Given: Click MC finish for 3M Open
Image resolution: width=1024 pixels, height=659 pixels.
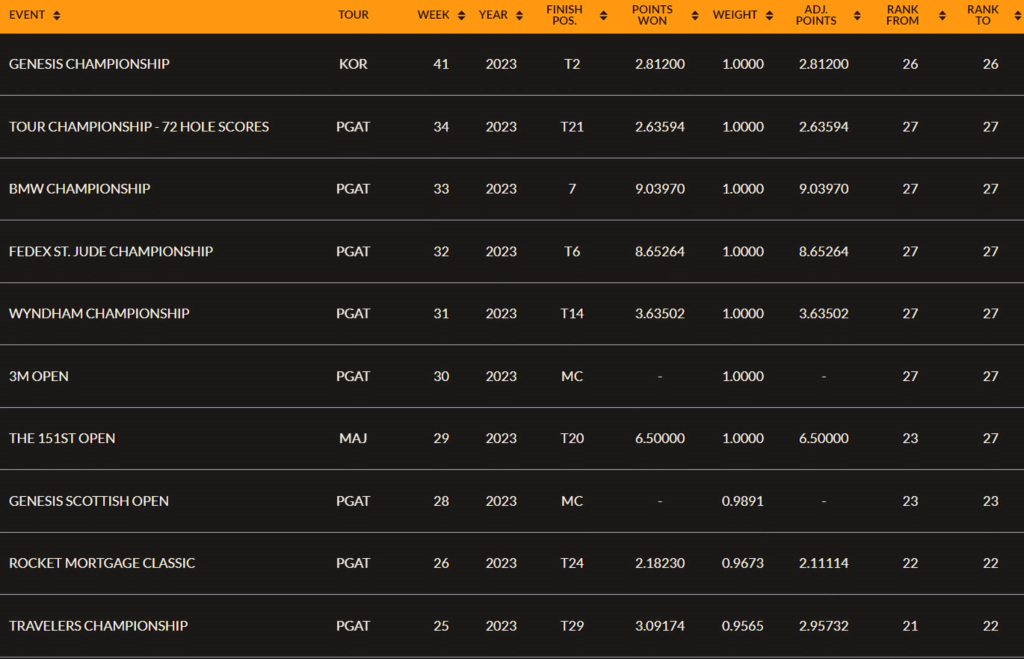Looking at the screenshot, I should (x=572, y=376).
